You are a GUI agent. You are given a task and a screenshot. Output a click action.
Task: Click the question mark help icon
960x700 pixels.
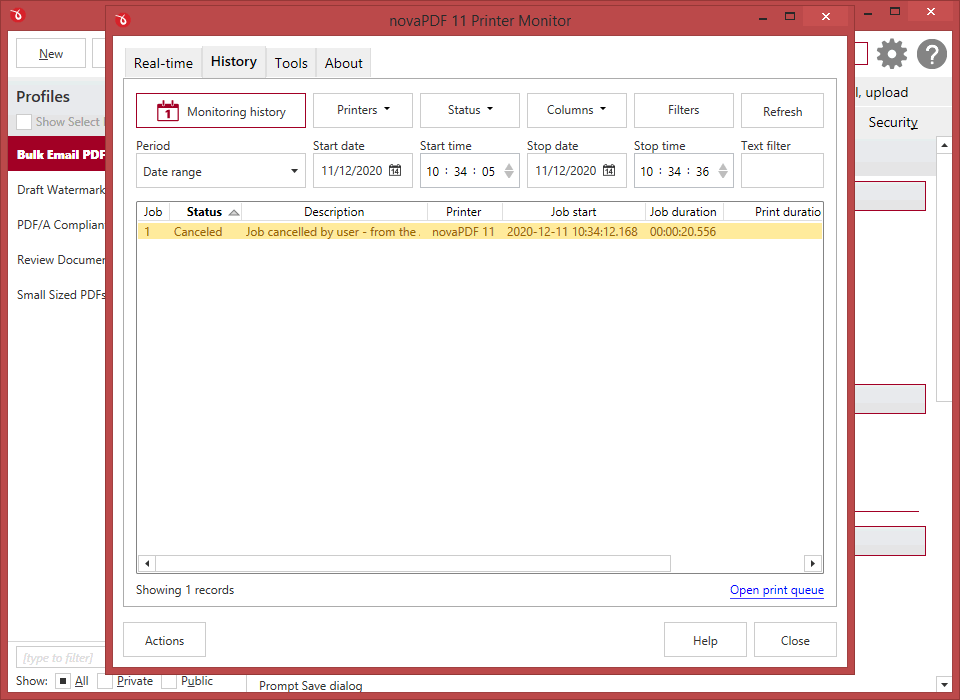click(931, 54)
